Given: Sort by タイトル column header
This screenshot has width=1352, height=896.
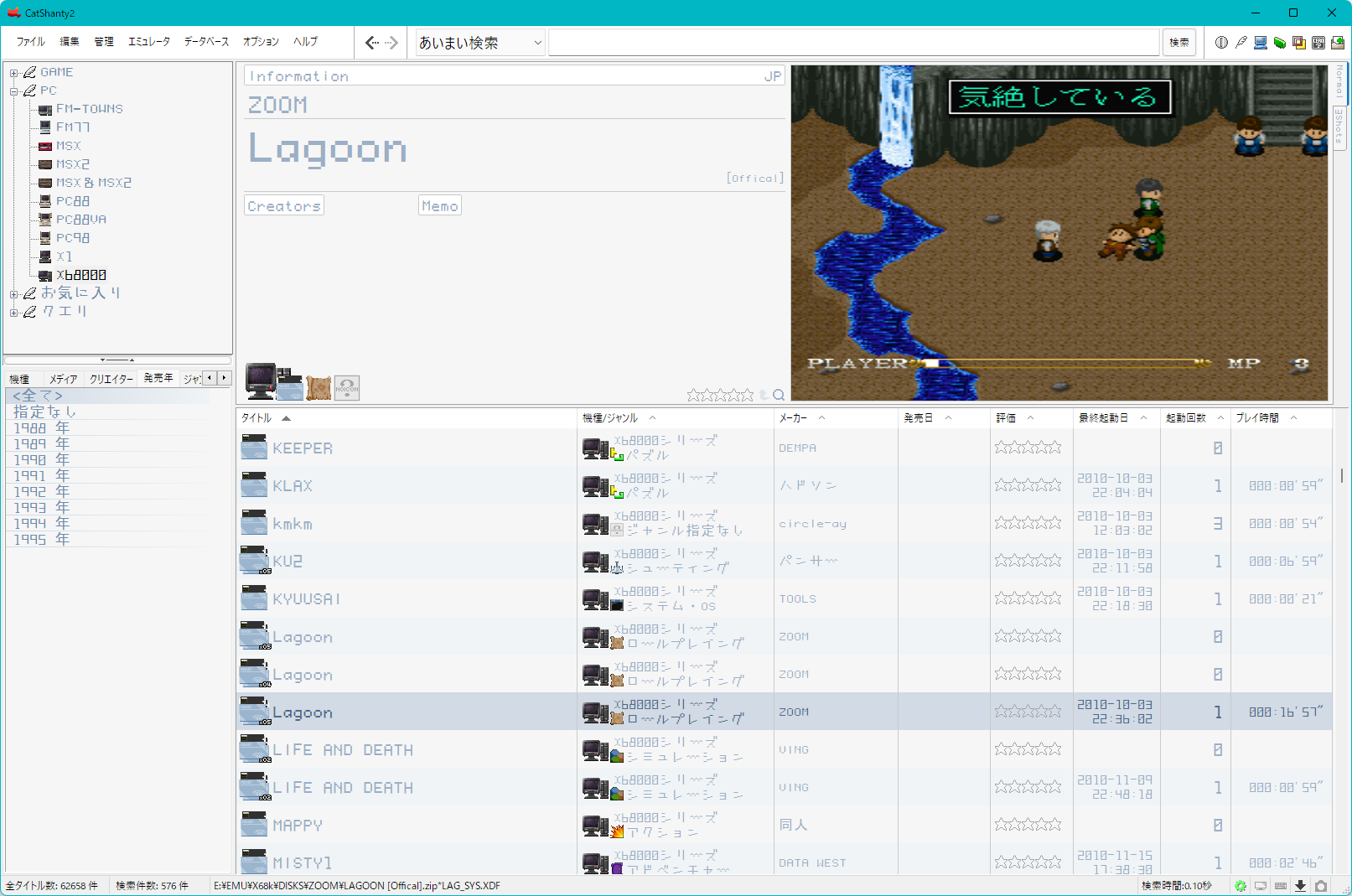Looking at the screenshot, I should pos(407,417).
